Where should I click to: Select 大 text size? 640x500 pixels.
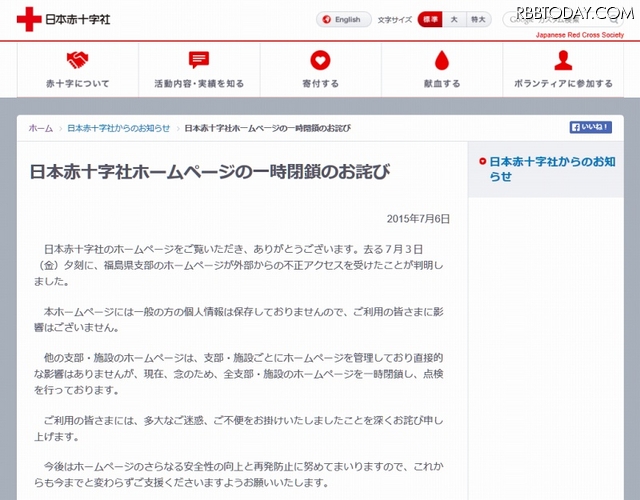(454, 19)
